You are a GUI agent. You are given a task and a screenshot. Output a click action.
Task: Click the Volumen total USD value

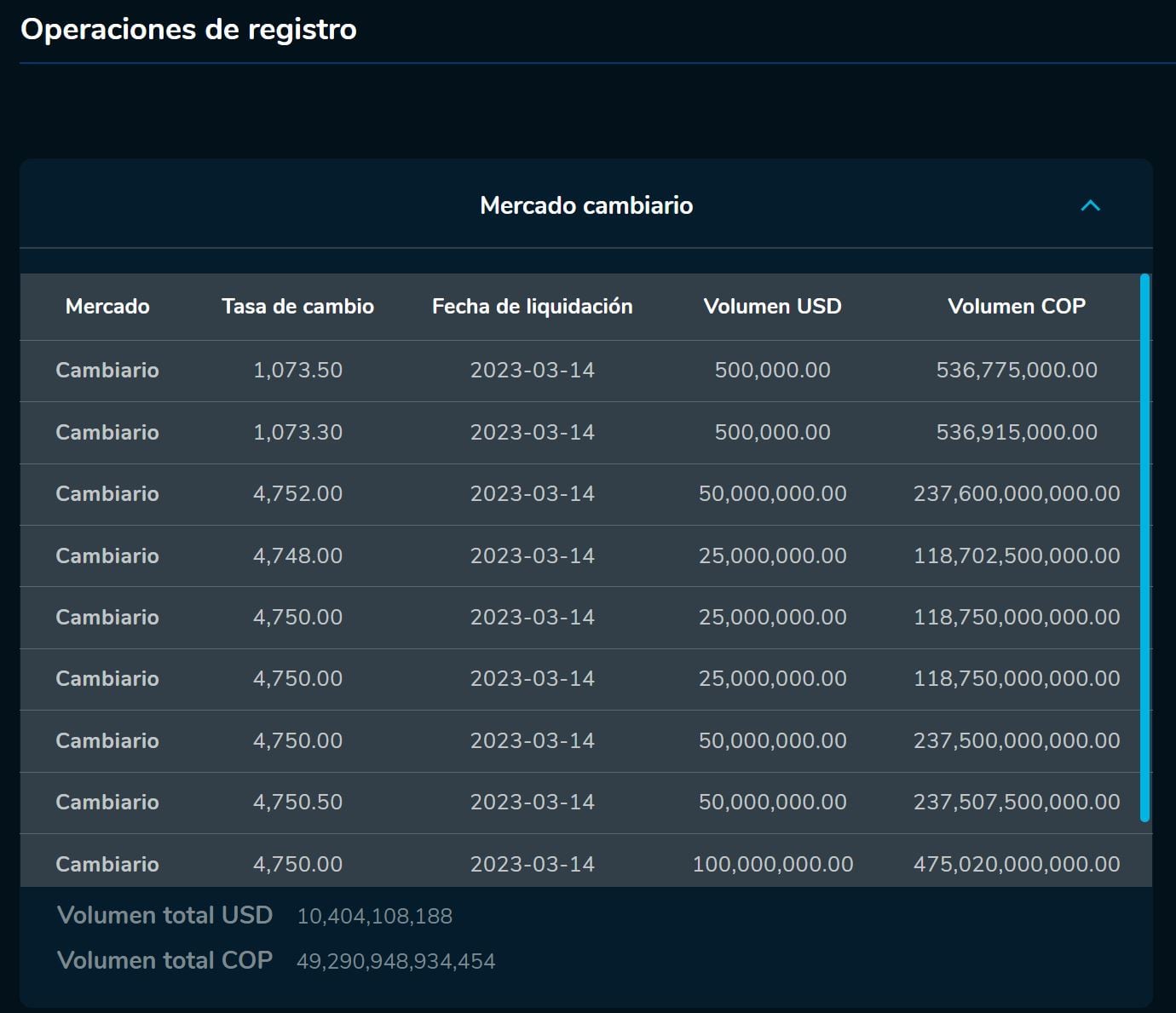[374, 917]
